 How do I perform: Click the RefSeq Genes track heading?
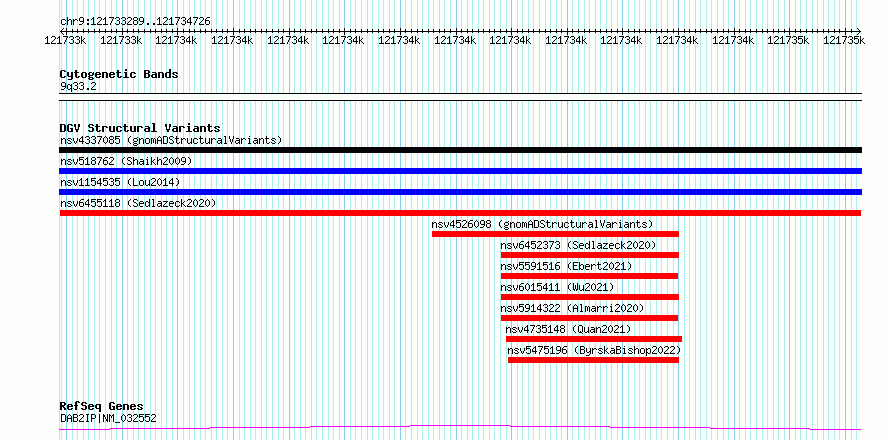(x=101, y=406)
